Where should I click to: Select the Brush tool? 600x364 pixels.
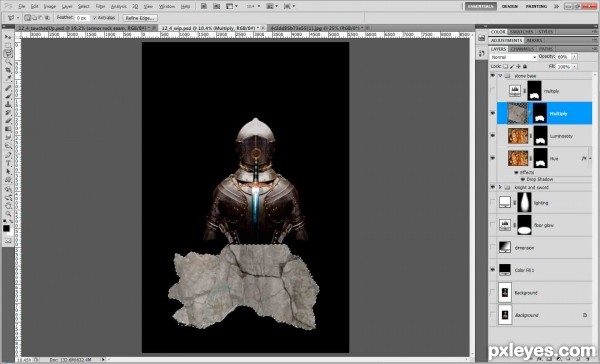point(8,96)
